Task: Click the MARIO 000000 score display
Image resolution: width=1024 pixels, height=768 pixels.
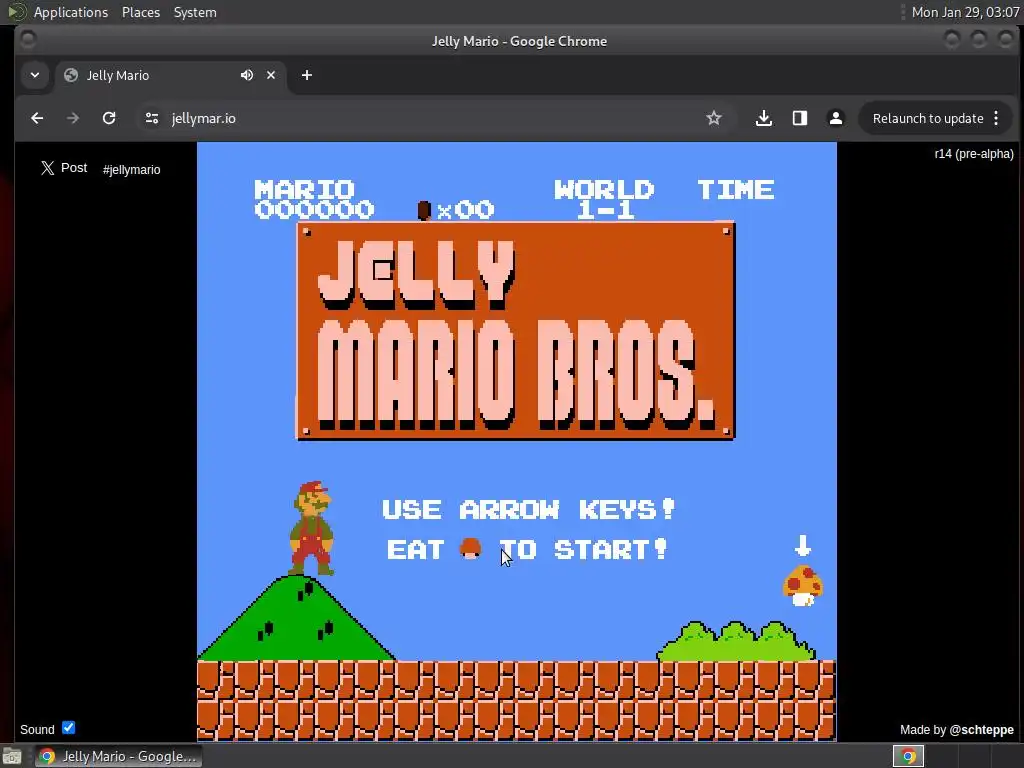Action: [313, 199]
